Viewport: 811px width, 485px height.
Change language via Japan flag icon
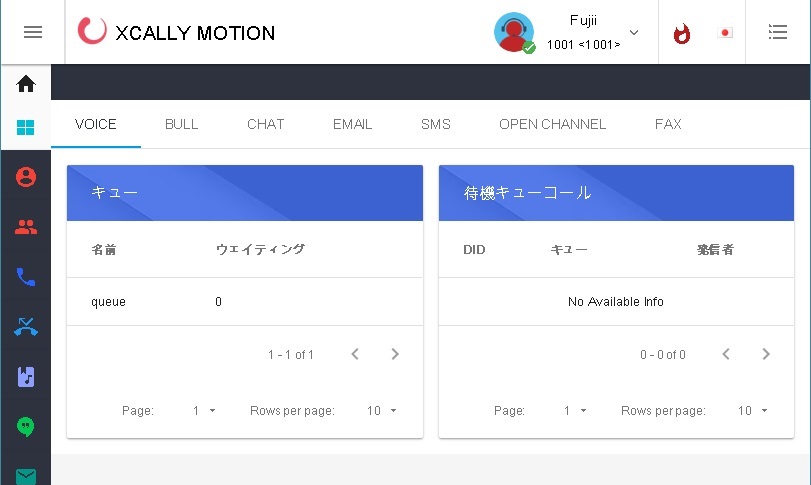point(726,33)
